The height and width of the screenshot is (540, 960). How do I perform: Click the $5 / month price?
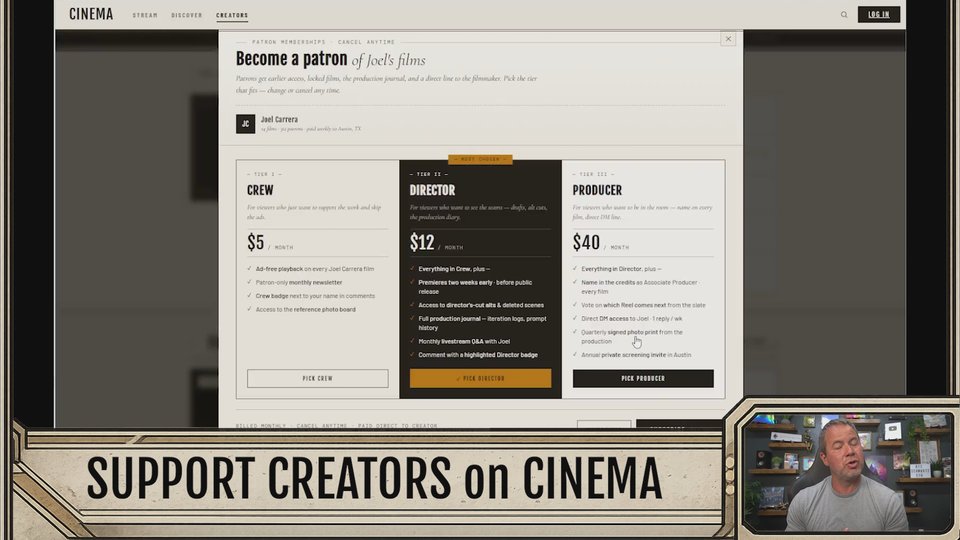pos(270,243)
